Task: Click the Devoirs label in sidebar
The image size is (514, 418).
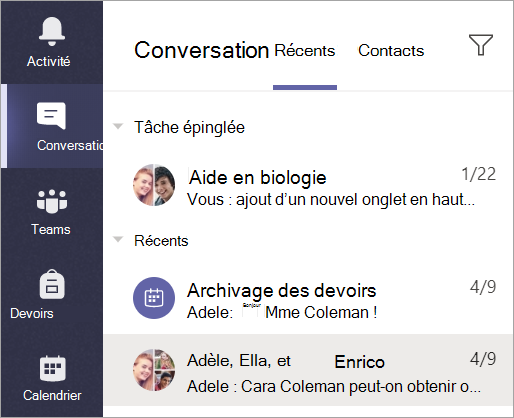Action: (32, 314)
